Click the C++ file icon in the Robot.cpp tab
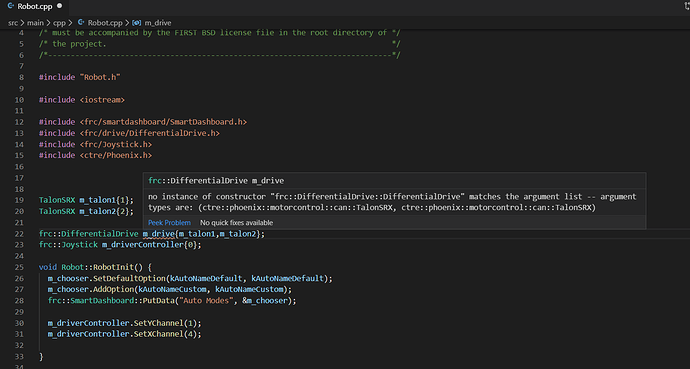Screen dimensions: 690x369 pyautogui.click(x=11, y=6)
